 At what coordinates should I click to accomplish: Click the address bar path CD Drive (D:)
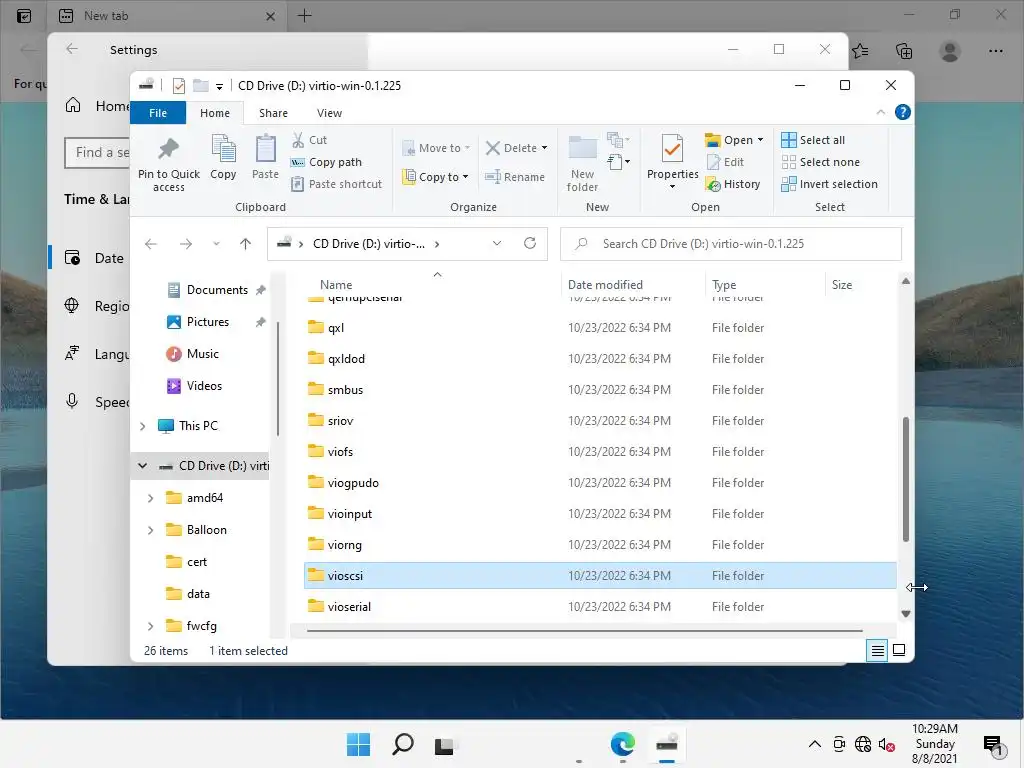tap(369, 244)
